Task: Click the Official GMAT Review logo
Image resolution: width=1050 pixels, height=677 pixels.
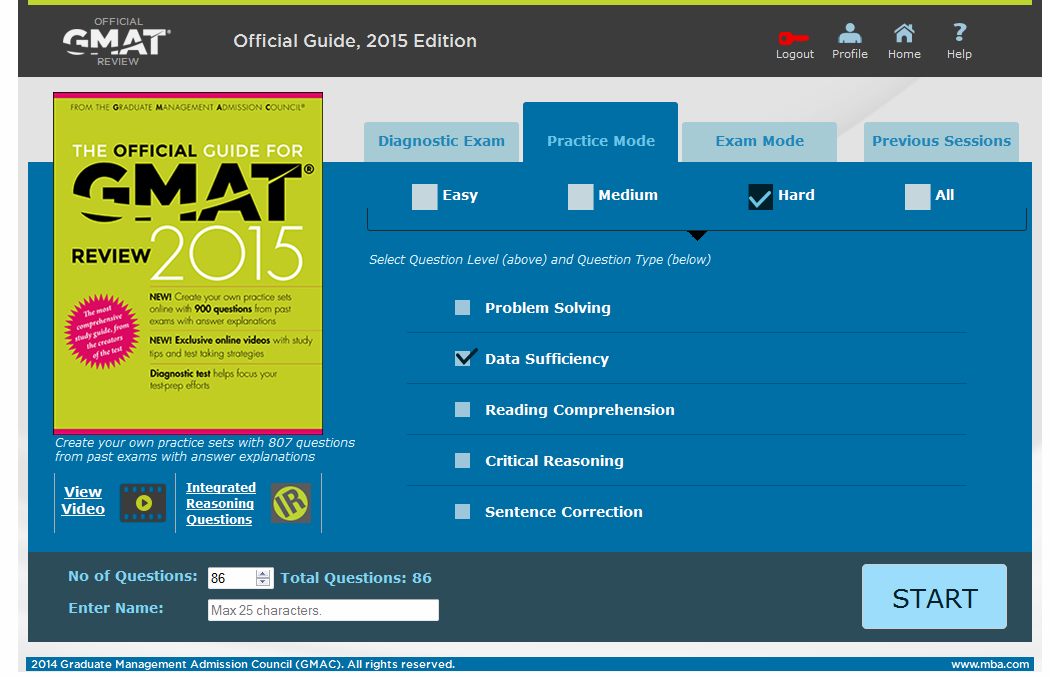Action: click(x=117, y=42)
